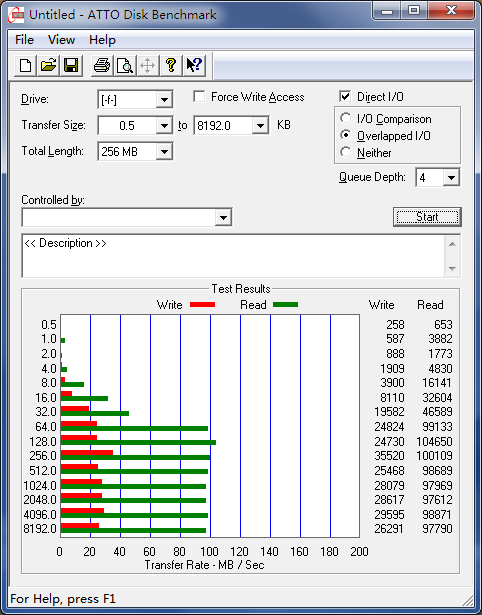Open Print Preview toolbar icon
Image resolution: width=482 pixels, height=615 pixels.
pyautogui.click(x=125, y=65)
